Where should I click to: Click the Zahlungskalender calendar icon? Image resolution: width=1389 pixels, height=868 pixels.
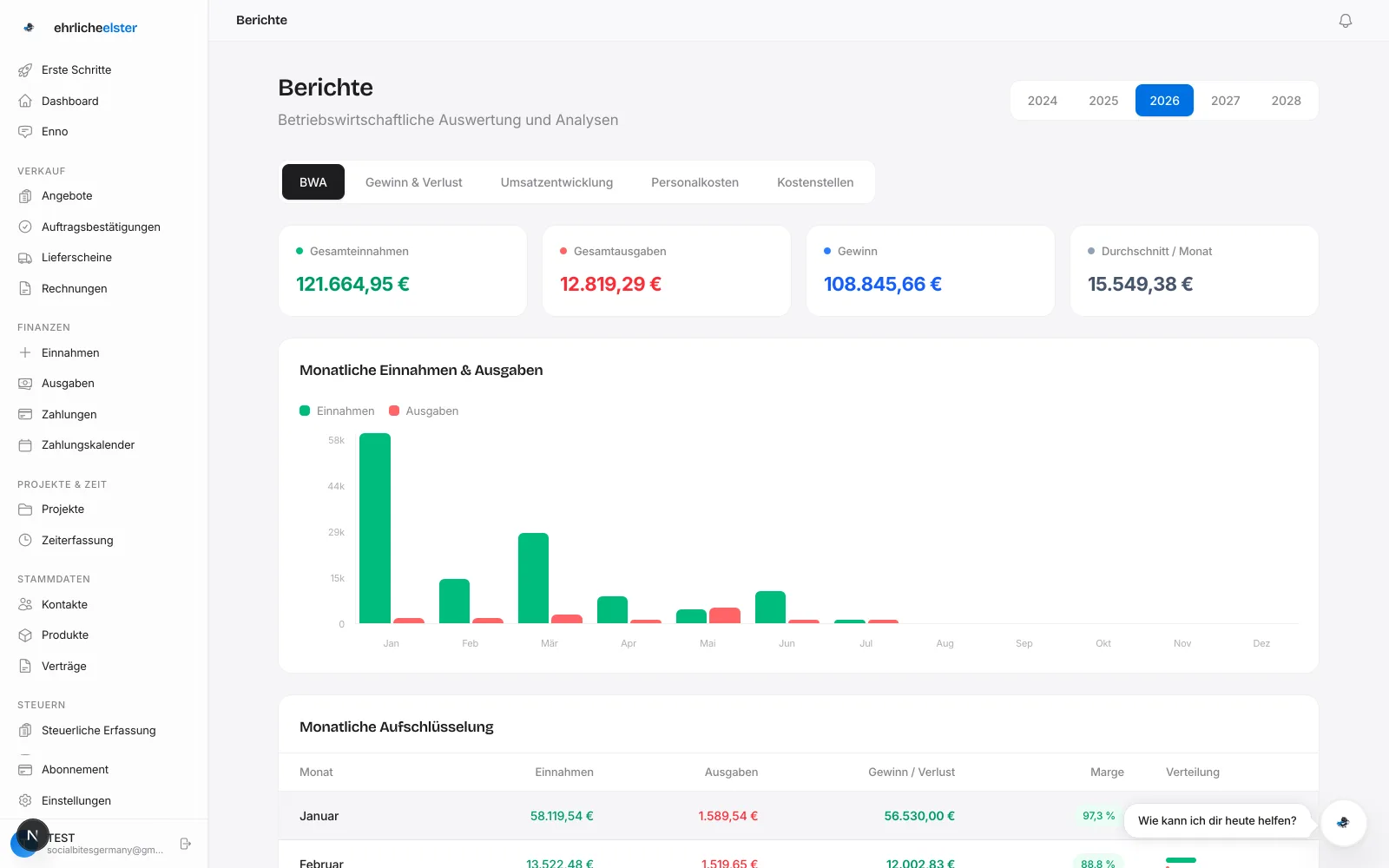pos(25,444)
